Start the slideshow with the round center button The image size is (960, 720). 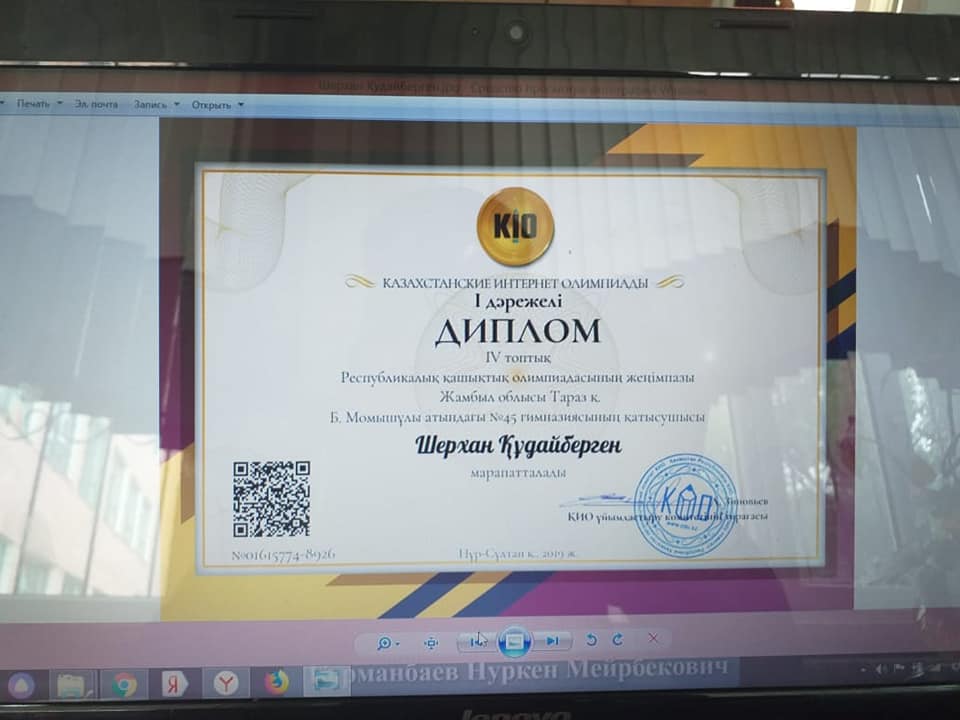pos(514,641)
